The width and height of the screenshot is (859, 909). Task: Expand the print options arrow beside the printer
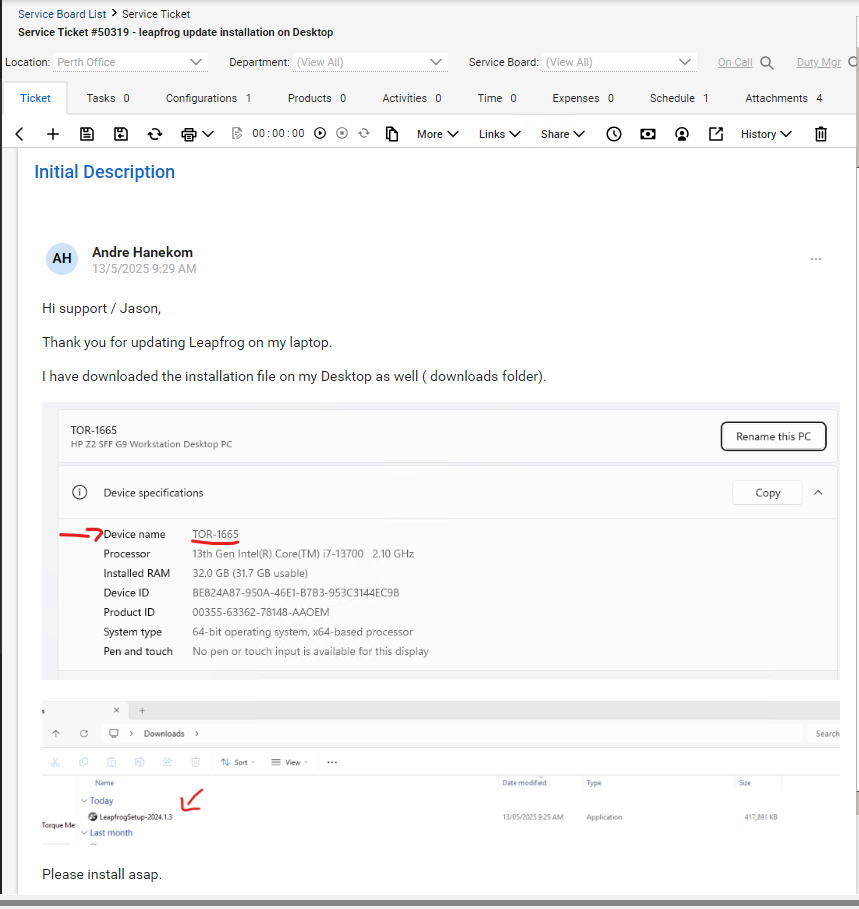tap(208, 134)
